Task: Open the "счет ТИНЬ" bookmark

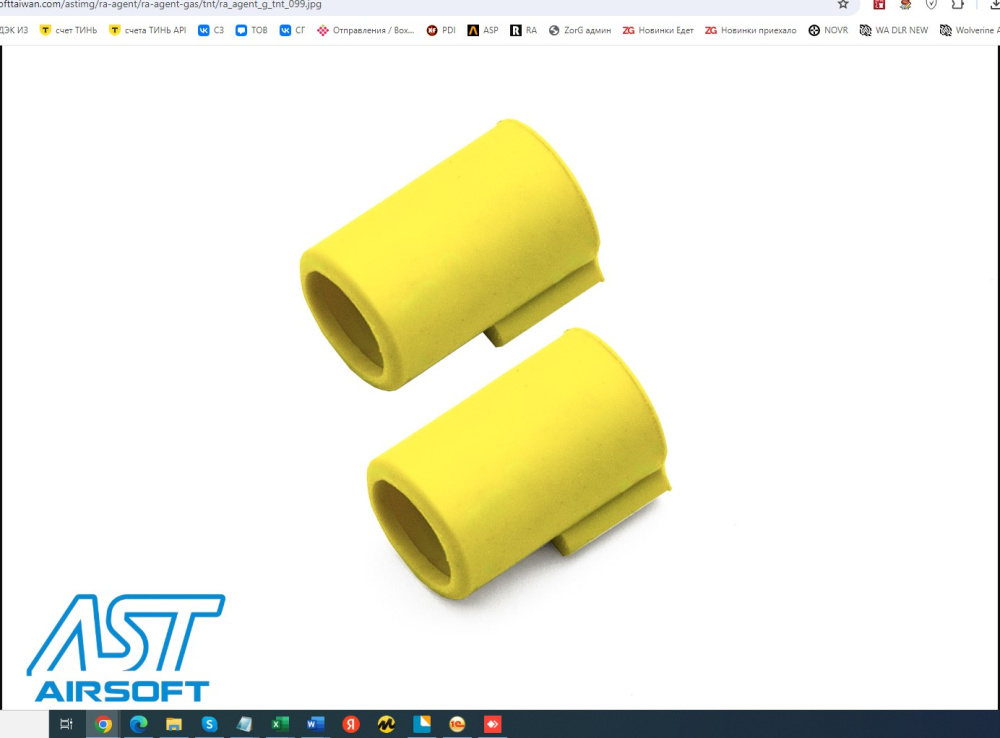Action: click(68, 30)
